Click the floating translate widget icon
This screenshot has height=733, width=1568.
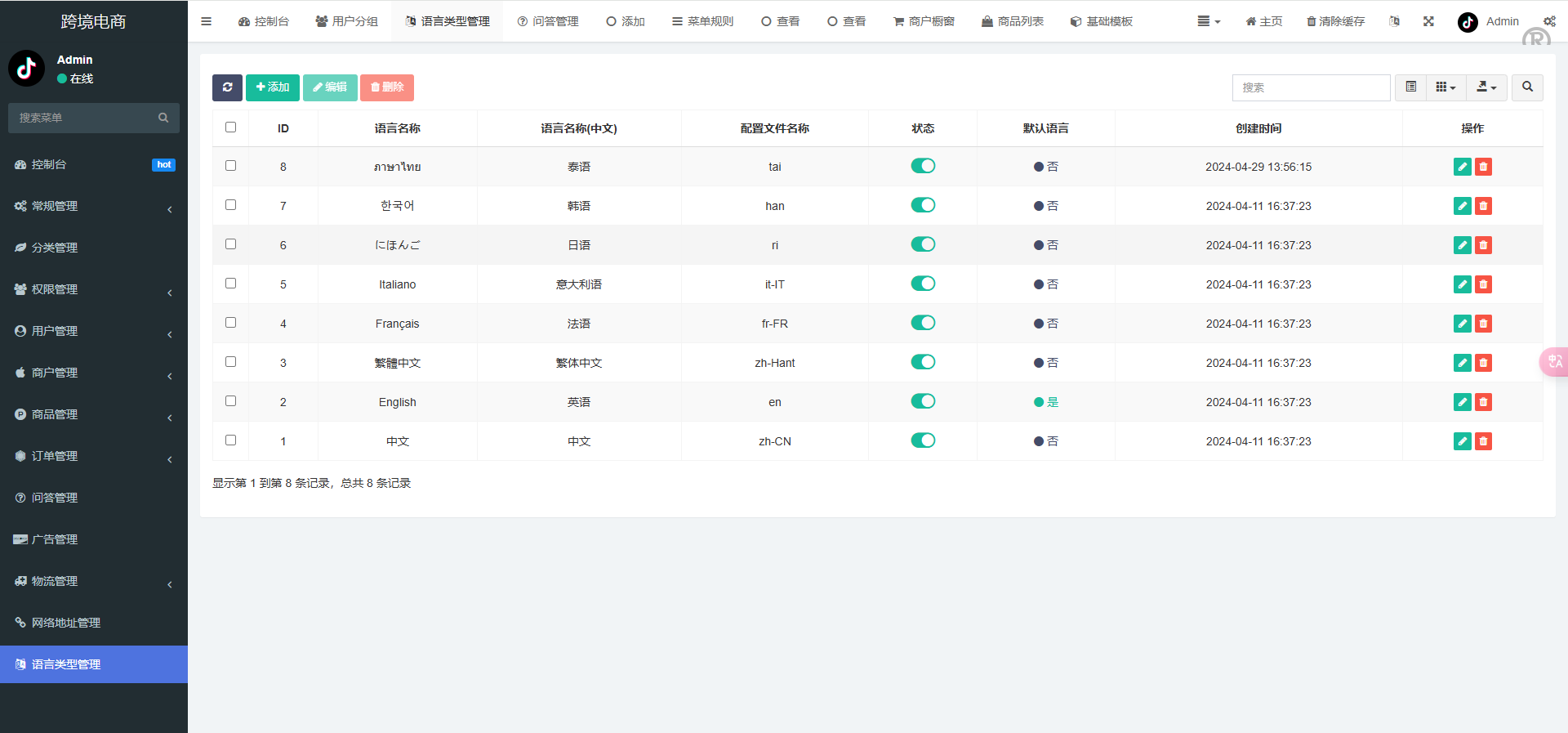1554,361
